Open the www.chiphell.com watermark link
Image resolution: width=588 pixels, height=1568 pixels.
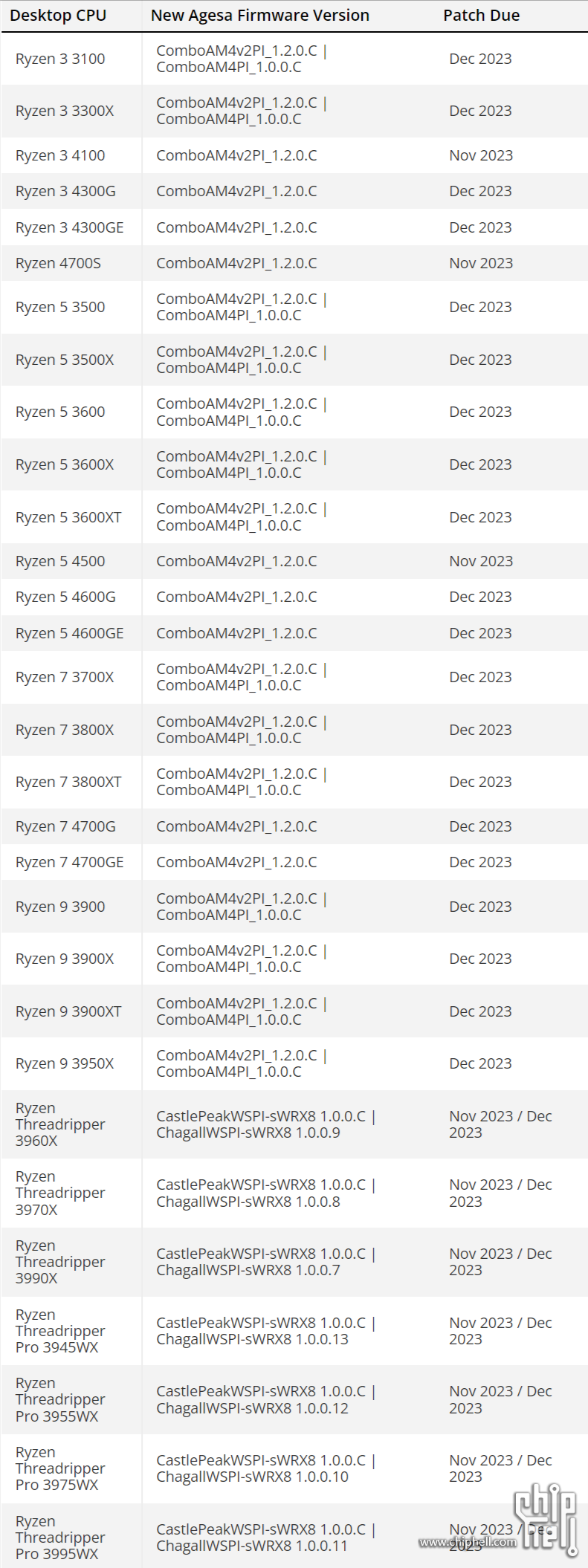tap(468, 1542)
